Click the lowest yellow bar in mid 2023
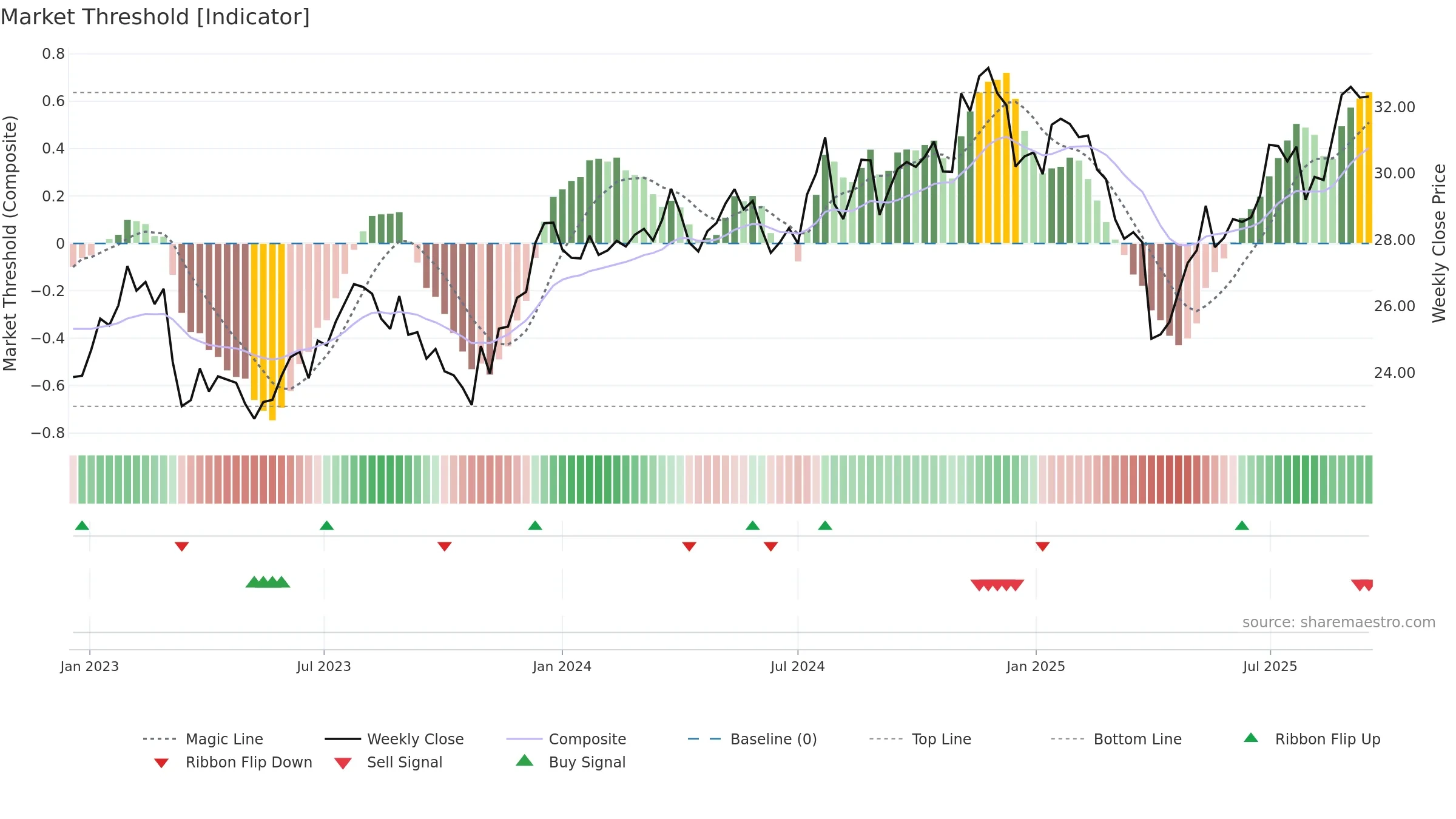The width and height of the screenshot is (1456, 819). [272, 332]
